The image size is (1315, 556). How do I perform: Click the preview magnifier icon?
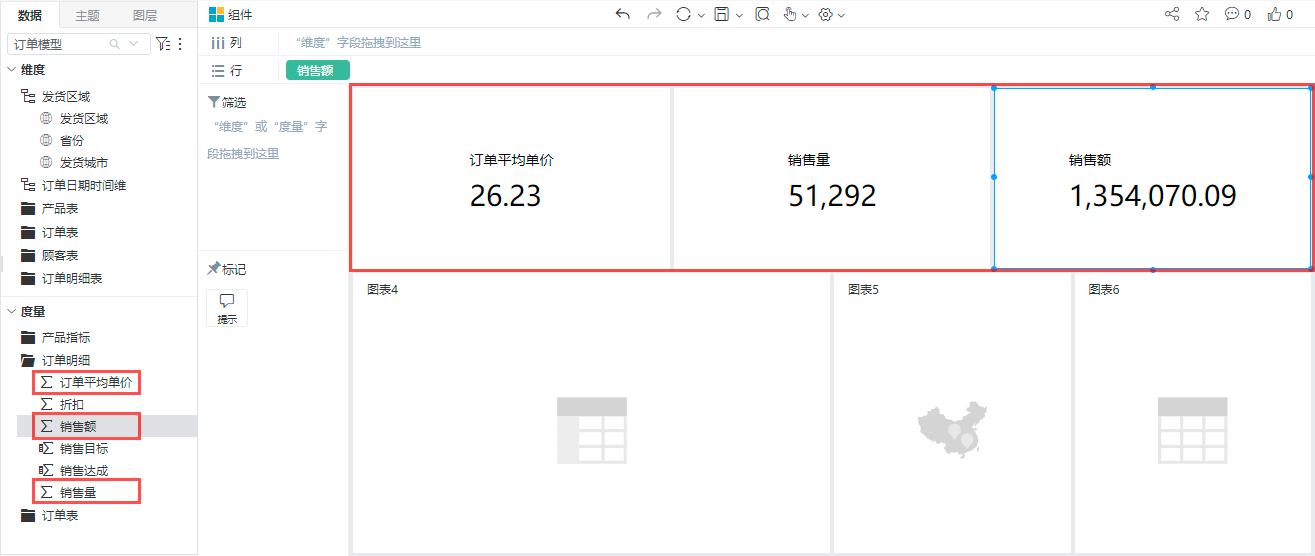762,14
